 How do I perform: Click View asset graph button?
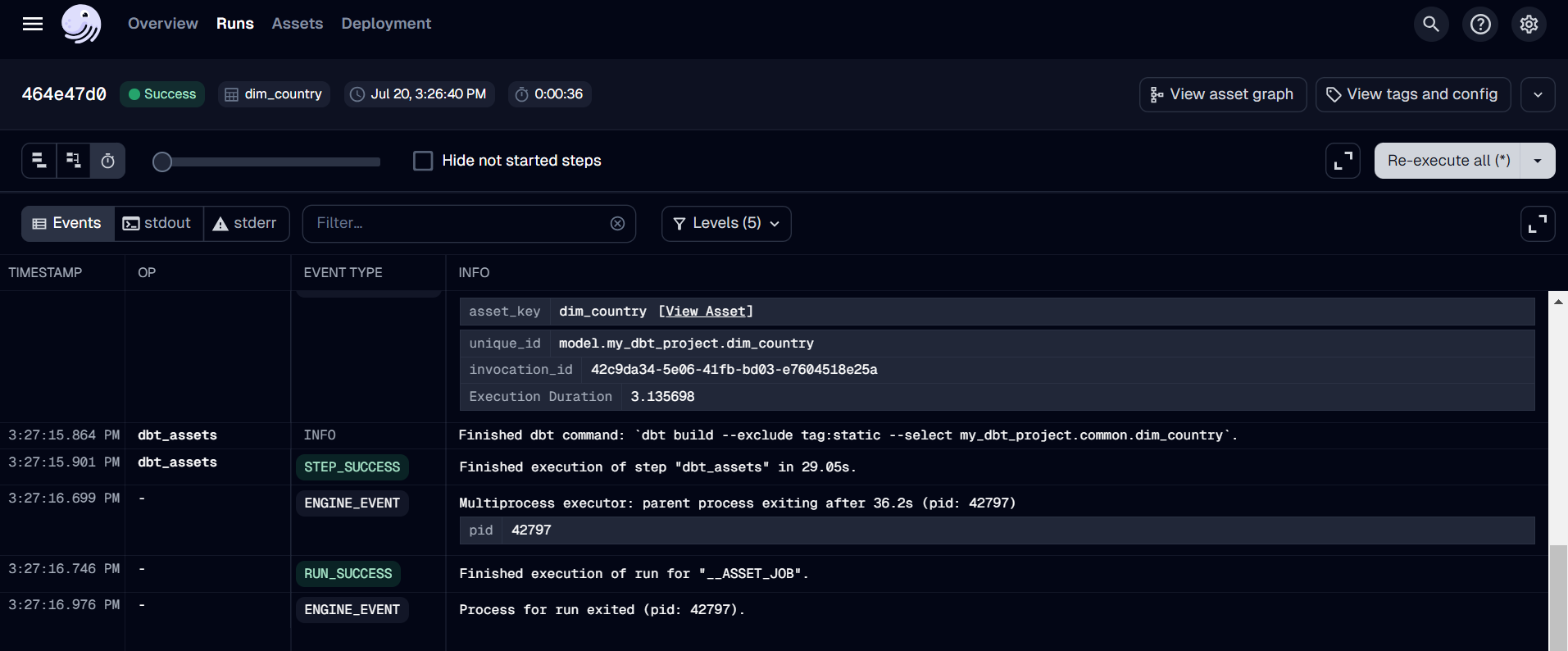click(1222, 94)
